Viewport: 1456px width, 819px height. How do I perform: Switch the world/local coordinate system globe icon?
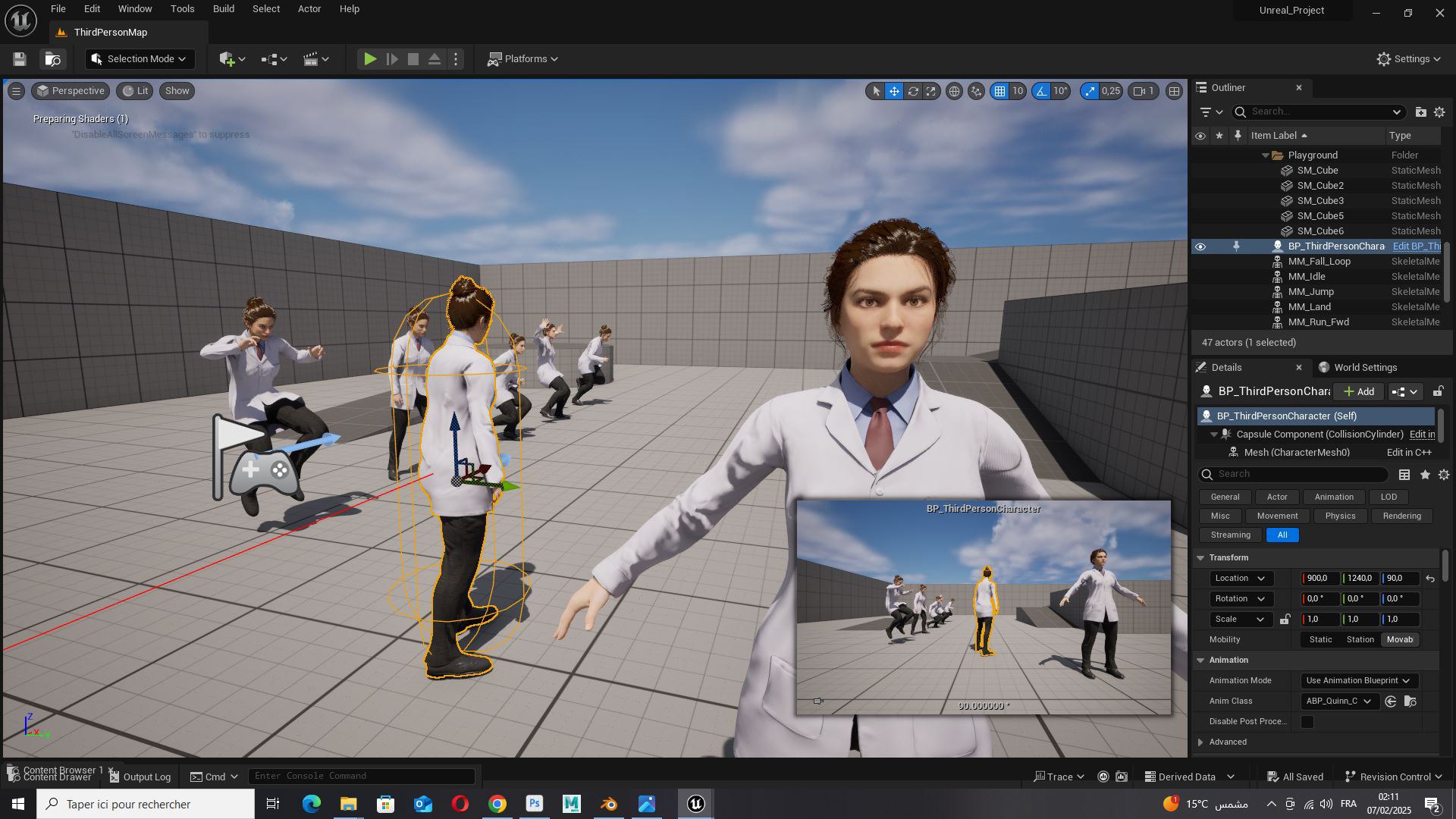(954, 91)
